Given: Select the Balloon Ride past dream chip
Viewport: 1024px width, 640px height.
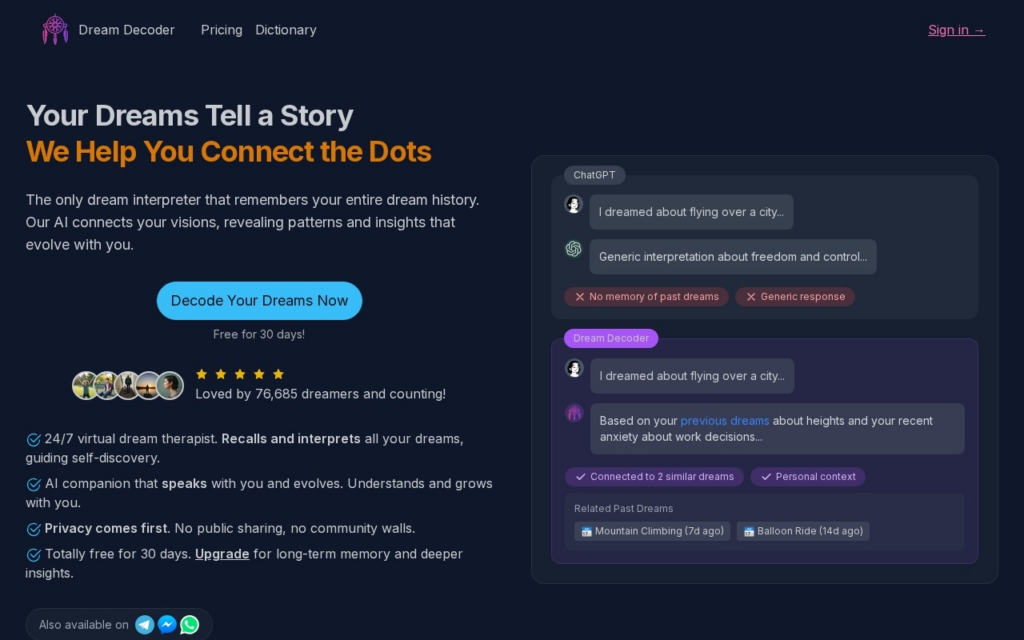Looking at the screenshot, I should tap(803, 531).
